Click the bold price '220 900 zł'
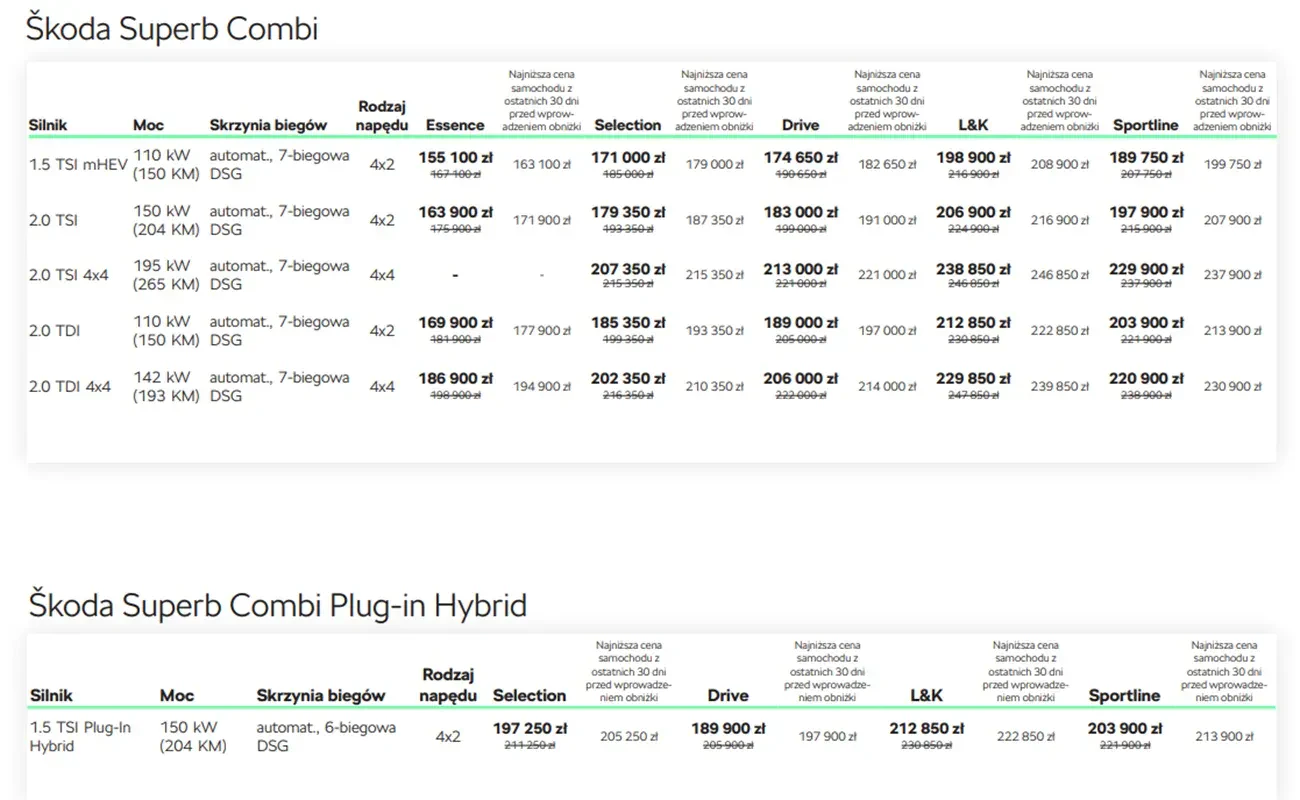The image size is (1300, 800). point(1147,379)
